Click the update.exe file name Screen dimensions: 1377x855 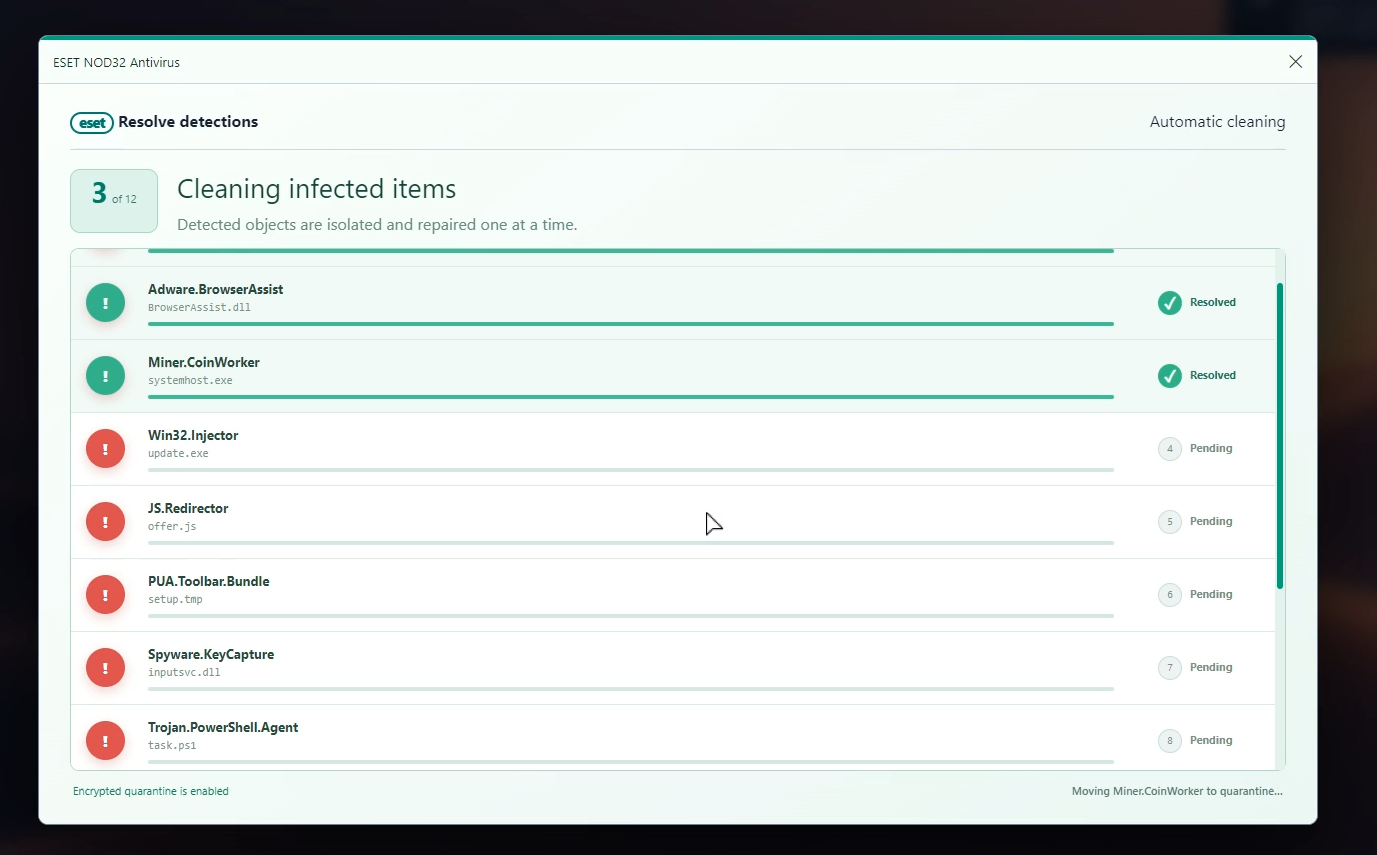[x=178, y=454]
